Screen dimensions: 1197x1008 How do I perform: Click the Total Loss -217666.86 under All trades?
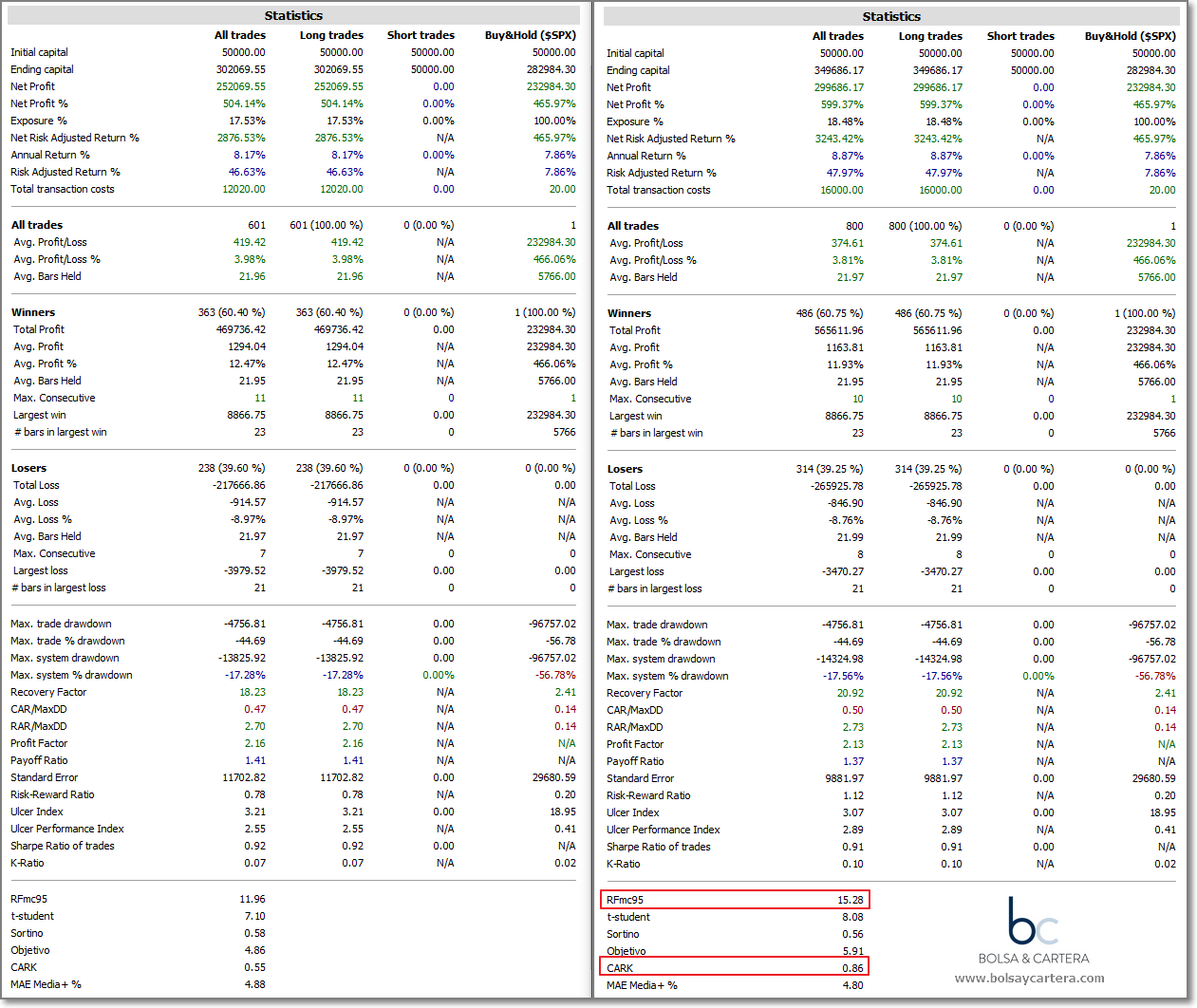click(239, 485)
